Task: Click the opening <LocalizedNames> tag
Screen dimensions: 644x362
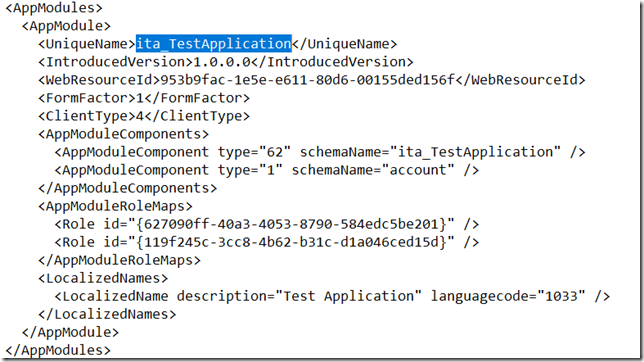Action: tap(103, 279)
